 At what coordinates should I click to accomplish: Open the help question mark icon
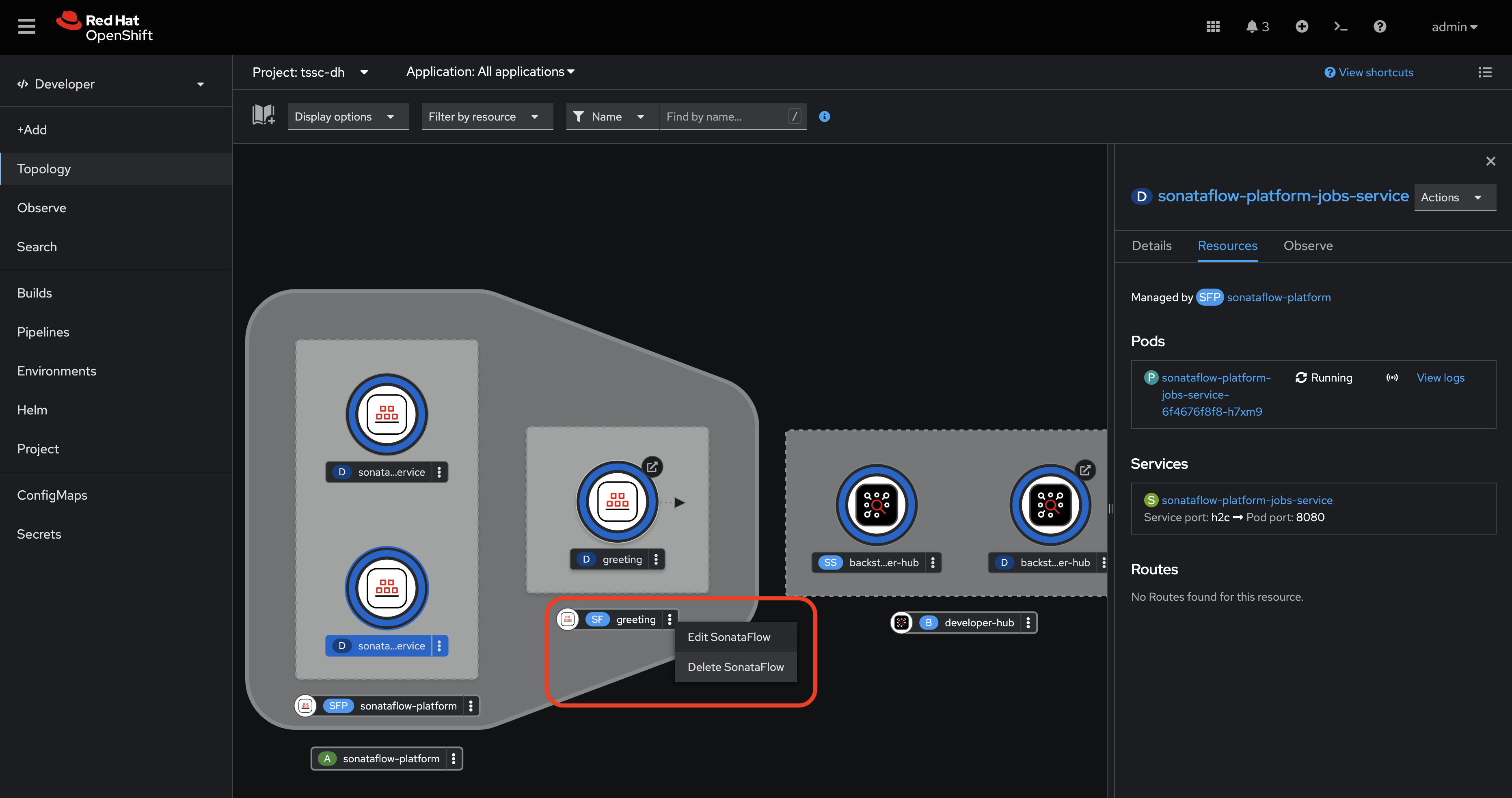[x=1379, y=27]
